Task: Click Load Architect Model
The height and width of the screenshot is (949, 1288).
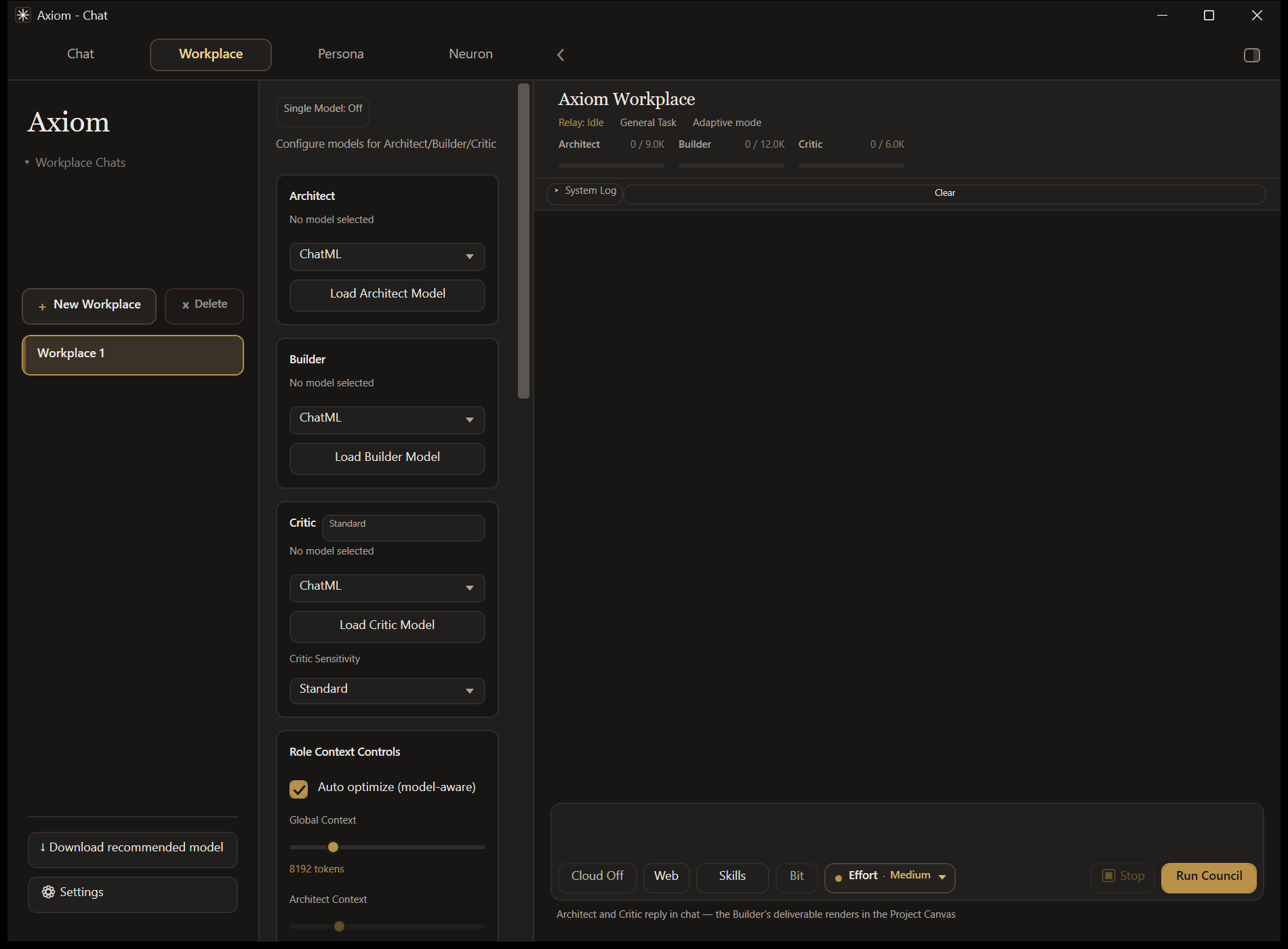Action: coord(387,295)
